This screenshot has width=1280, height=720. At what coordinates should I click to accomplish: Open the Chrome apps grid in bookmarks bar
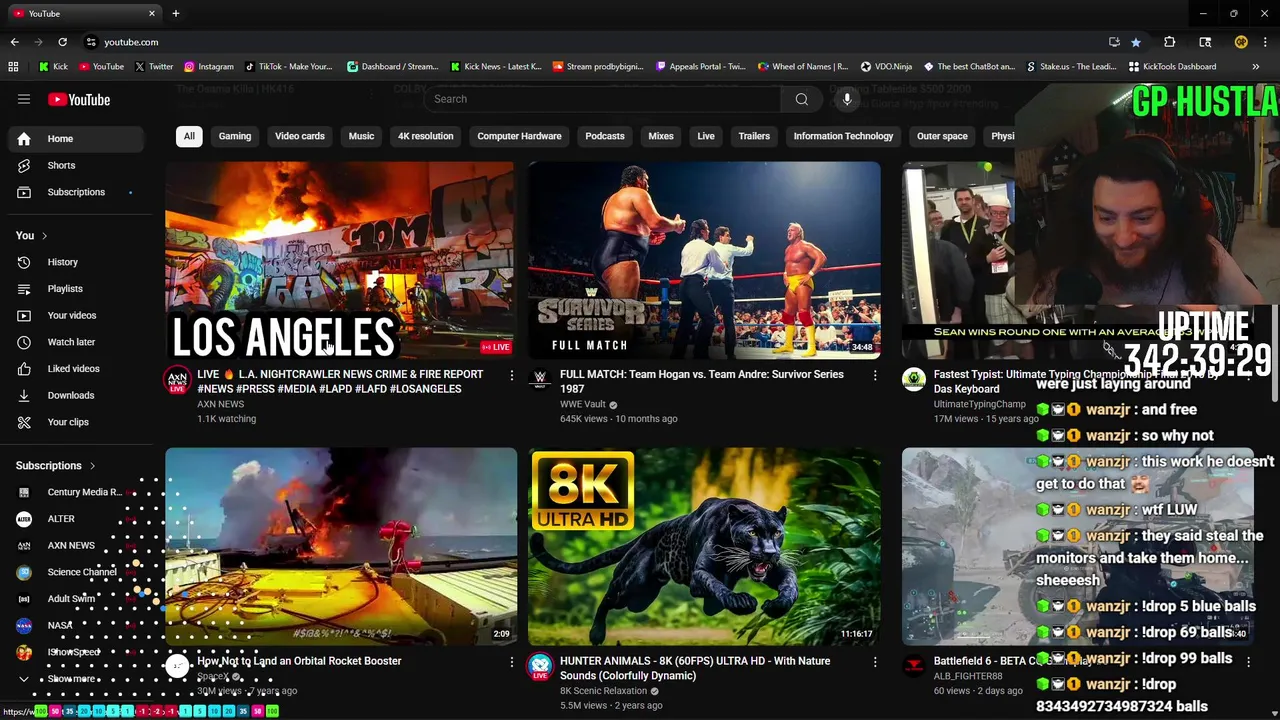[x=13, y=67]
